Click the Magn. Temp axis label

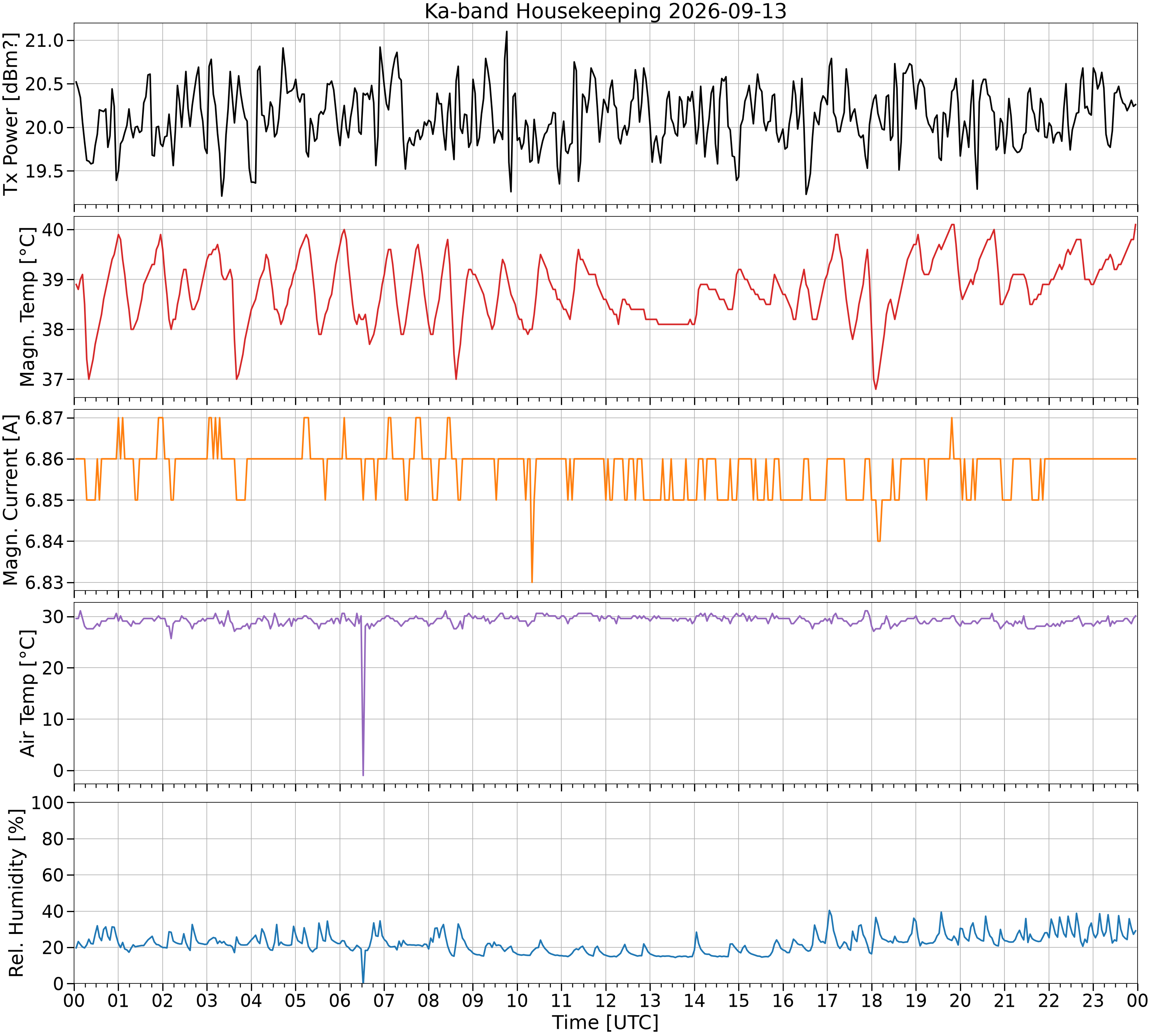(27, 307)
